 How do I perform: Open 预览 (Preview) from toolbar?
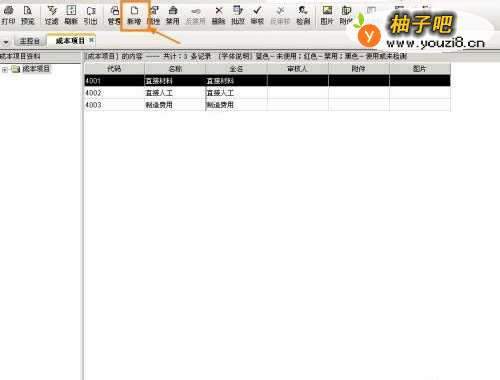coord(27,15)
